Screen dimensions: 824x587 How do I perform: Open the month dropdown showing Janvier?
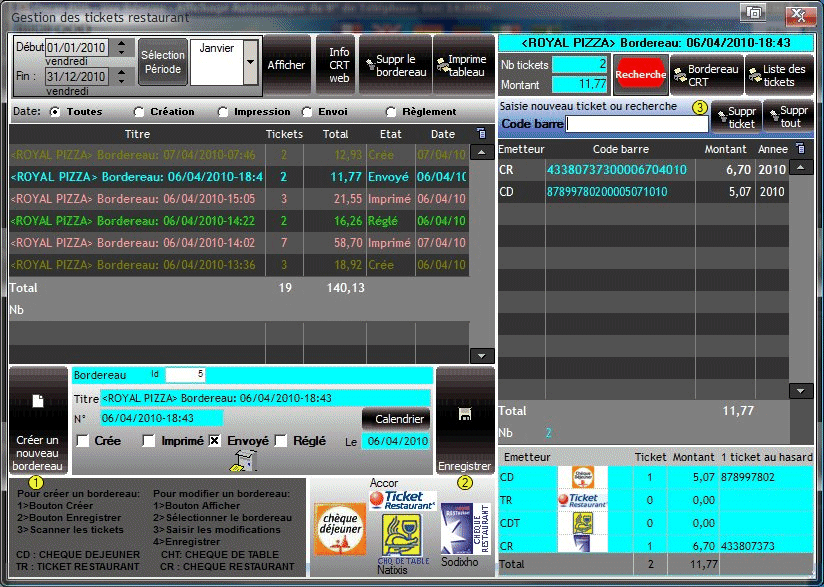250,61
